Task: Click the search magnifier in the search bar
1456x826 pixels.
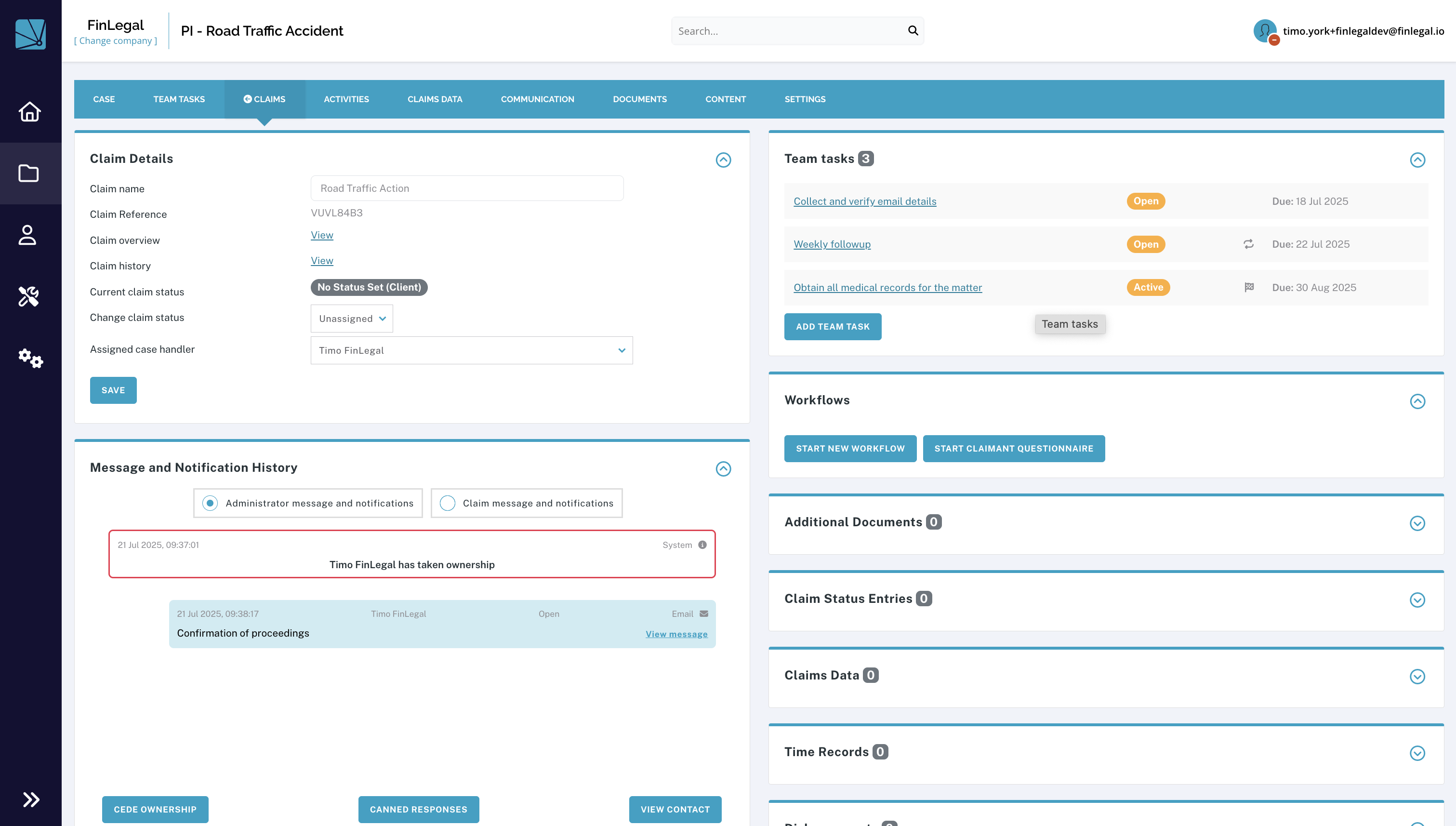Action: (x=913, y=31)
